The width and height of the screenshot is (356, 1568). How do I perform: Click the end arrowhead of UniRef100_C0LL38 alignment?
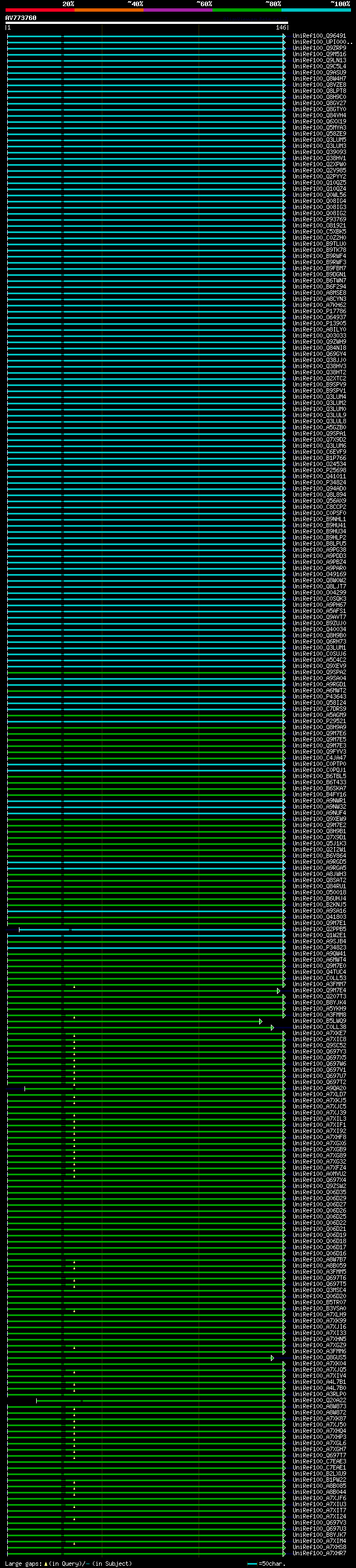coord(272,1027)
